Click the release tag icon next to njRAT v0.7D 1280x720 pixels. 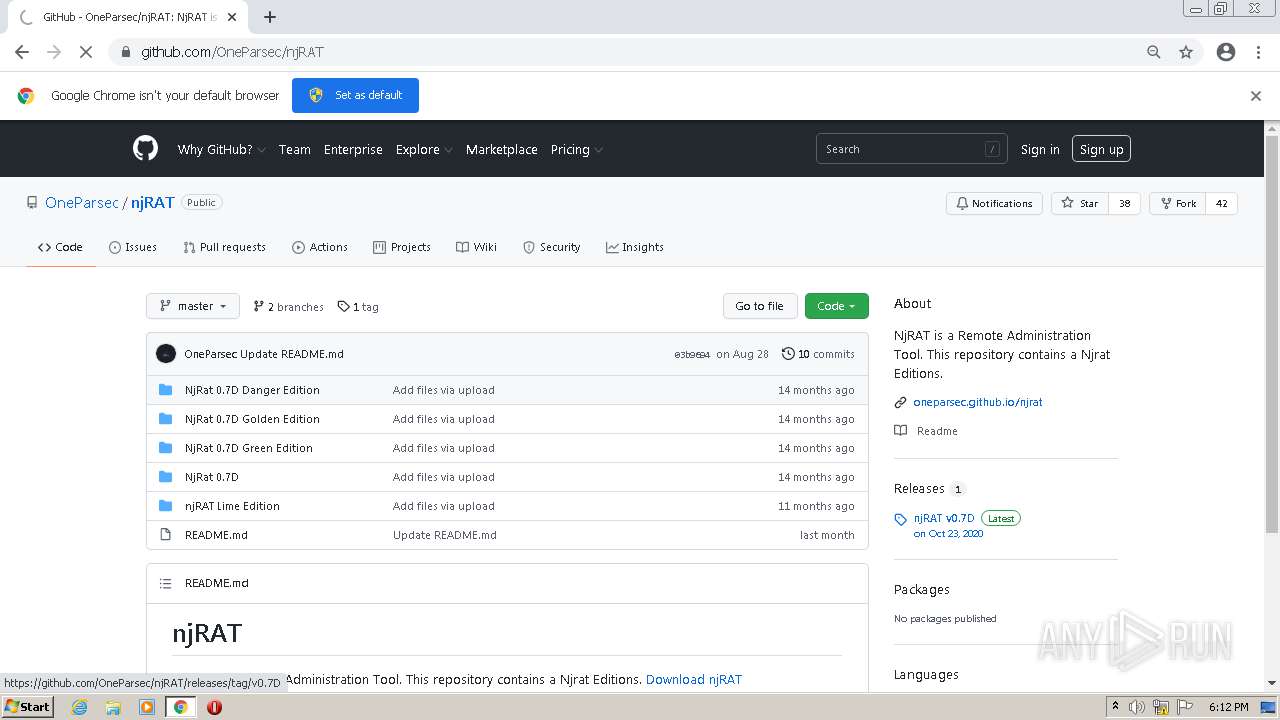point(901,520)
